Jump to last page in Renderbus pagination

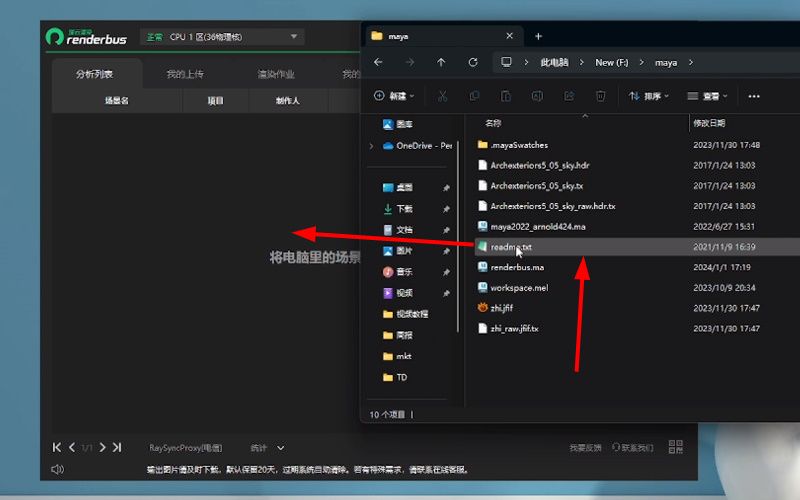coord(117,447)
